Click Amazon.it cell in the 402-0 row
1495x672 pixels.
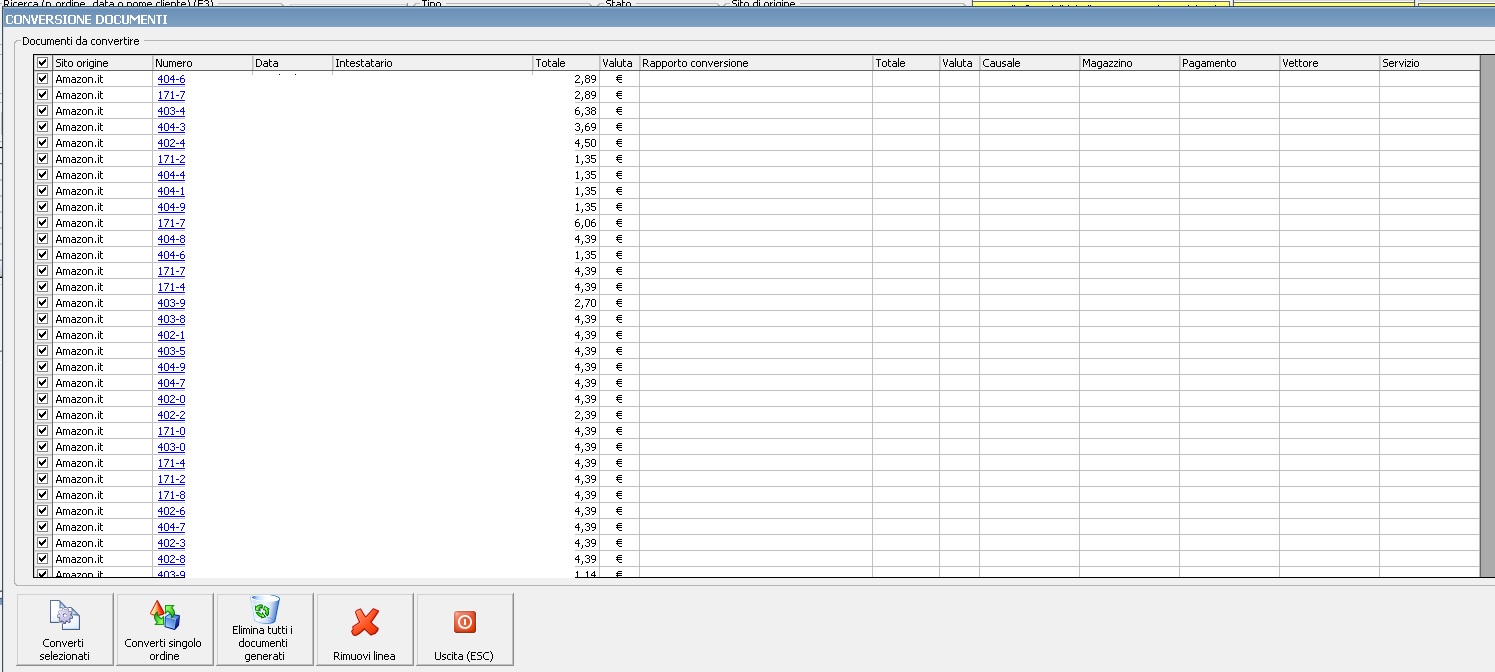(102, 399)
